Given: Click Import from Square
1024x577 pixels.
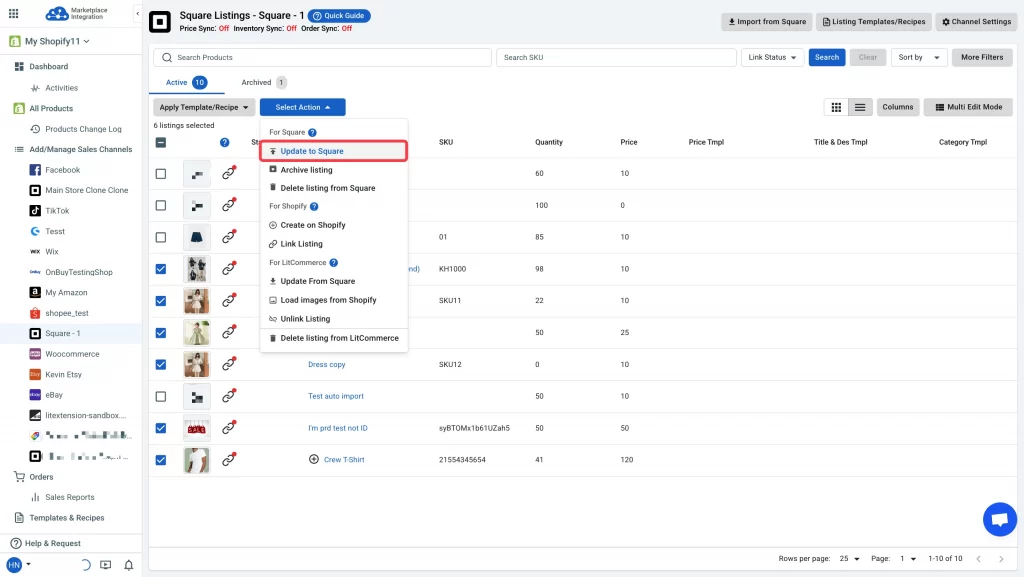Looking at the screenshot, I should click(x=767, y=22).
